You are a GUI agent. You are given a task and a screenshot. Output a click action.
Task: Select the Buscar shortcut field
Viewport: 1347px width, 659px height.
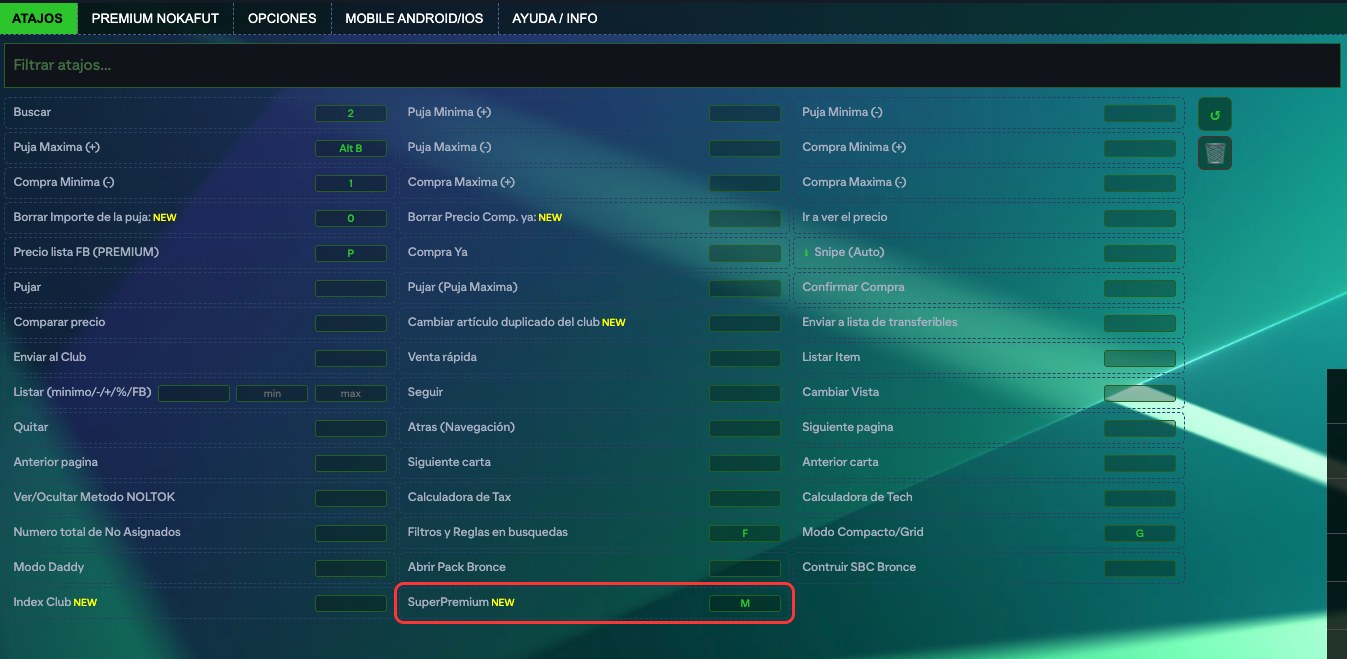pyautogui.click(x=351, y=114)
